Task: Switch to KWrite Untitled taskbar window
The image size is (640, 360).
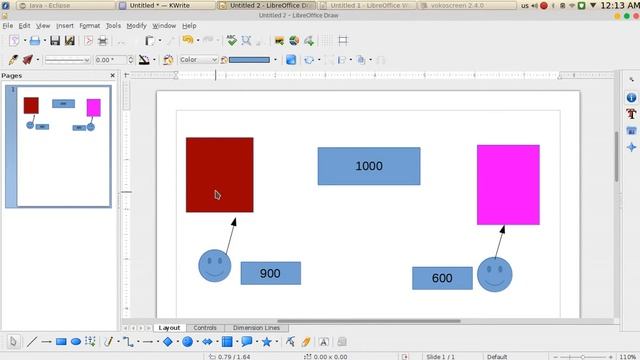Action: click(165, 5)
